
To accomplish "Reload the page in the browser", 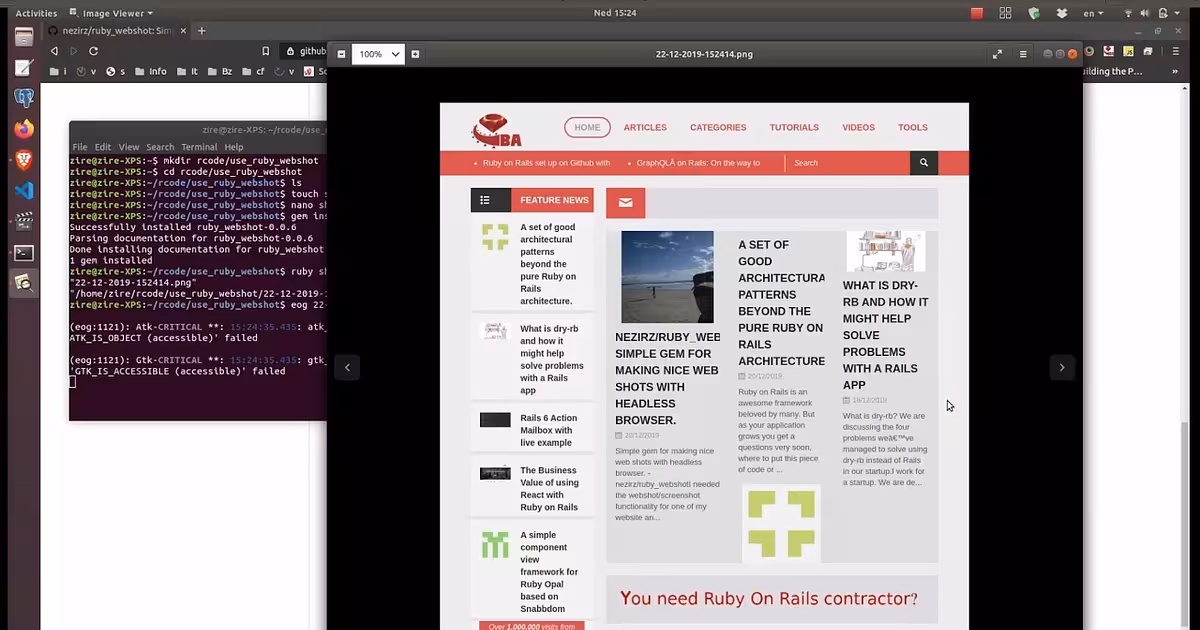I will point(93,51).
